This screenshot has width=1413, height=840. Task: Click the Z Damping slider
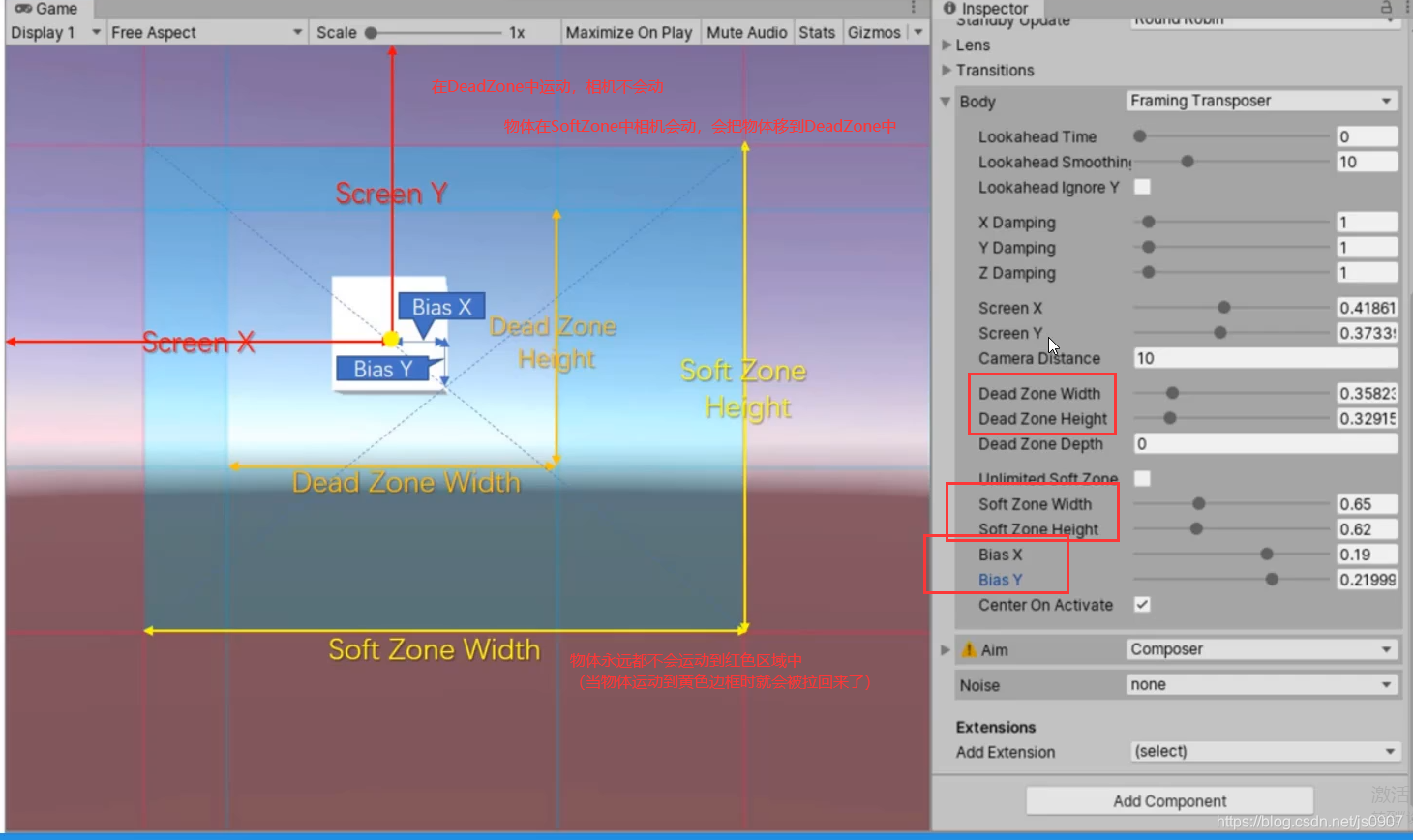(1233, 272)
